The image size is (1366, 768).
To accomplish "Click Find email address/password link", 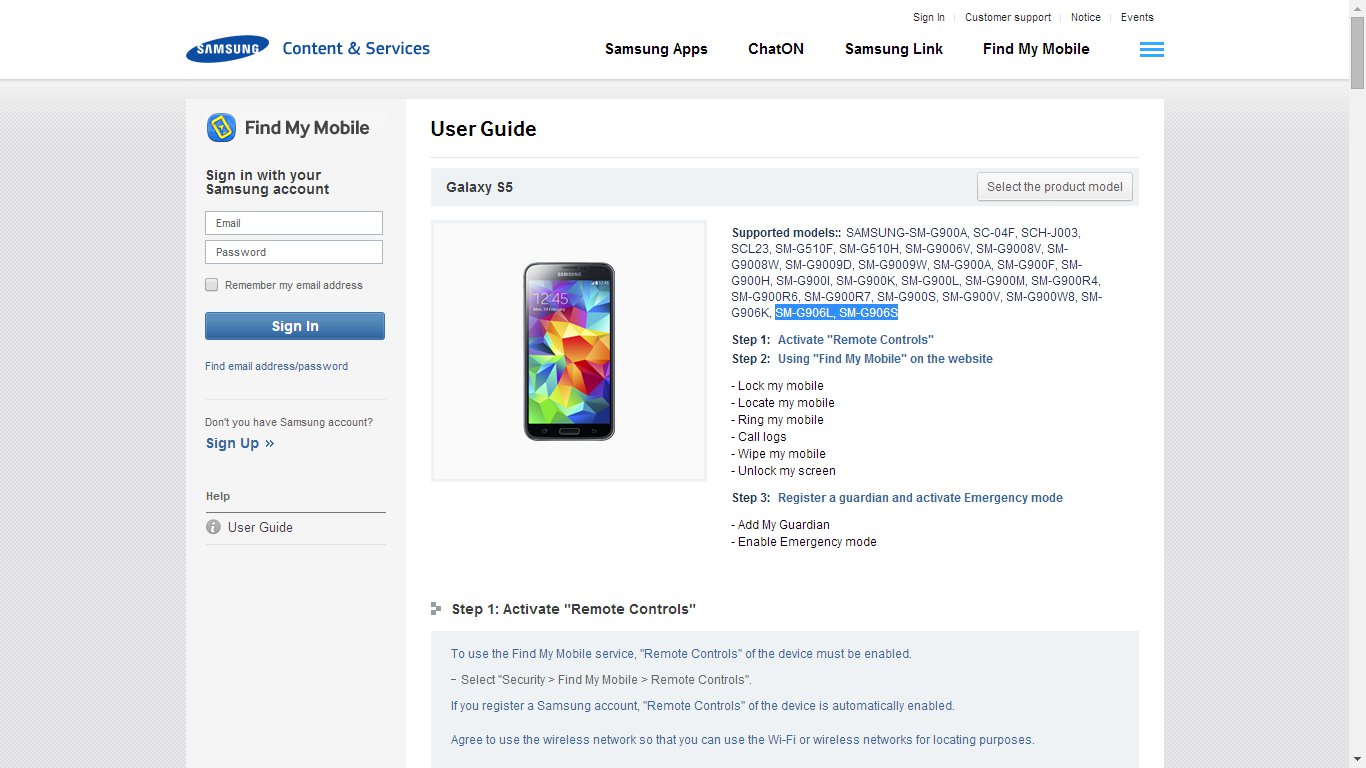I will coord(276,367).
